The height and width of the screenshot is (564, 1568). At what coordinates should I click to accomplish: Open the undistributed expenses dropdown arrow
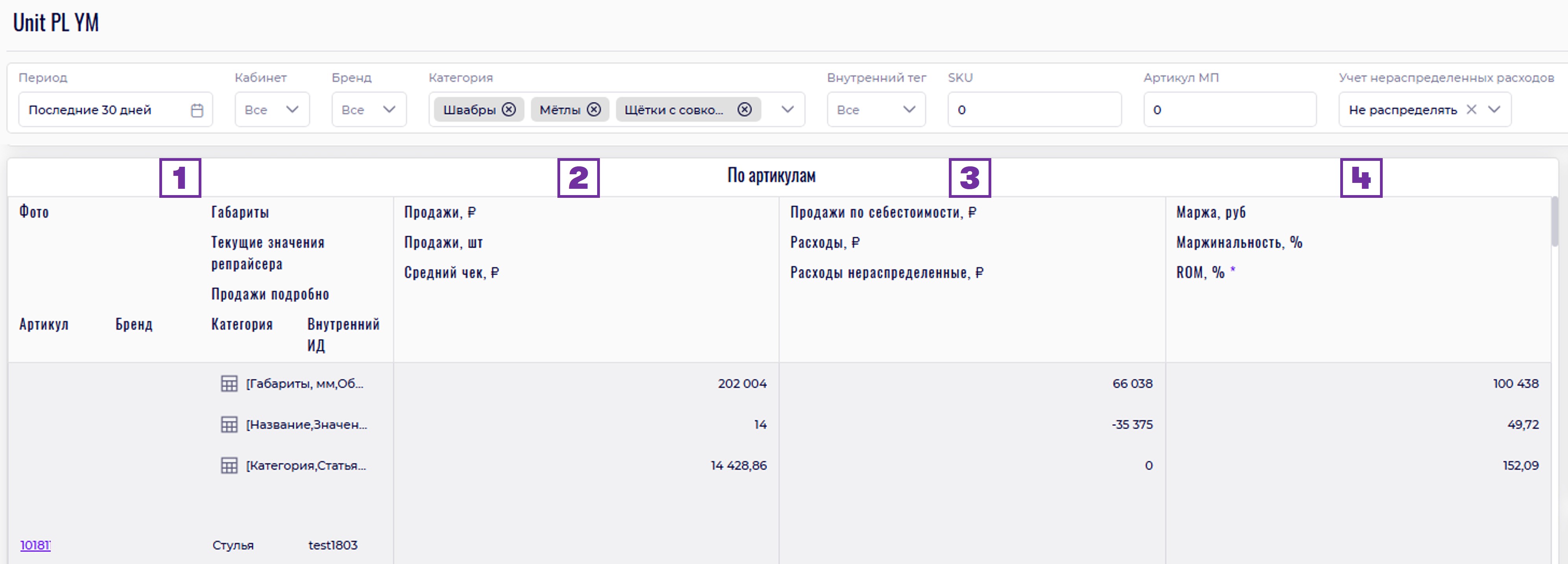[x=1494, y=109]
